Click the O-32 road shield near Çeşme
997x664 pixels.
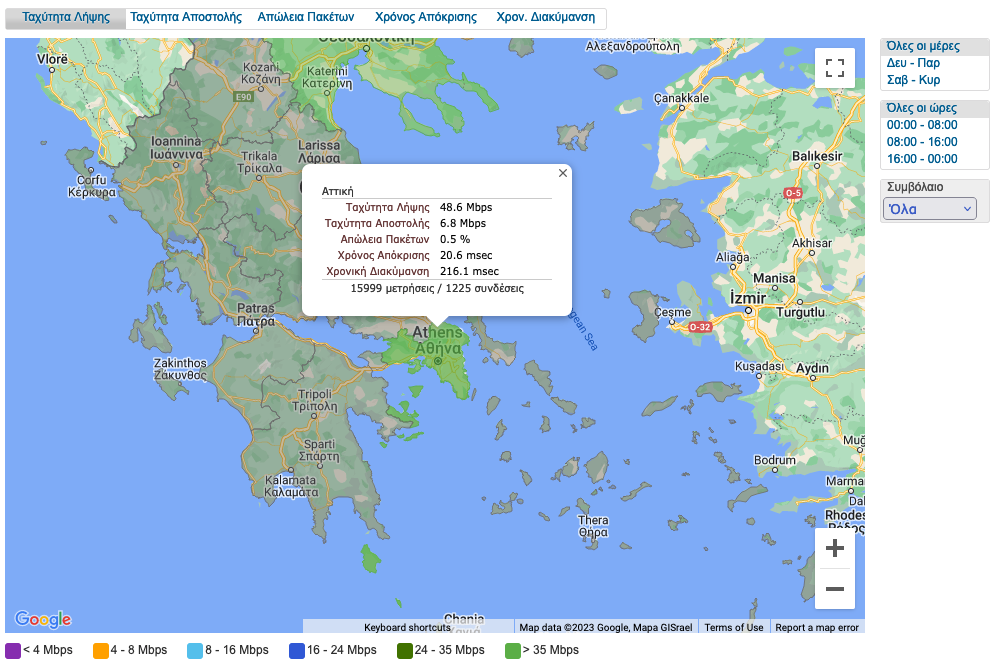tap(700, 327)
